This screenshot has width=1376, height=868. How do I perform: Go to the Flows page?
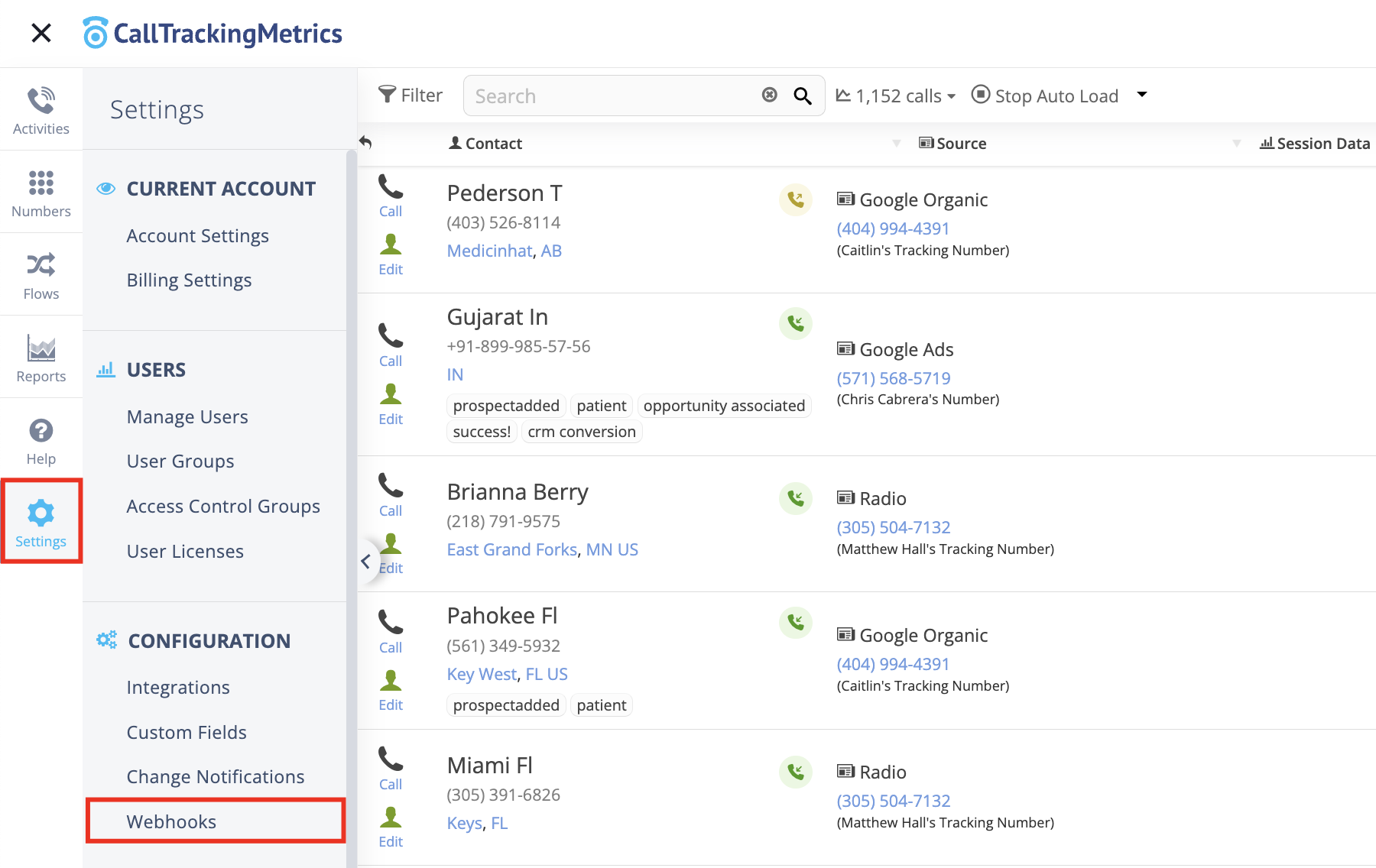[41, 275]
